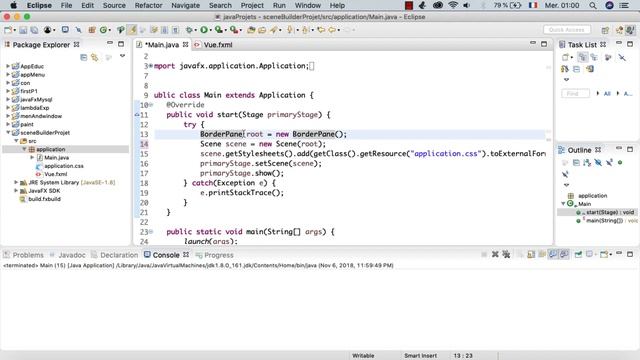The image size is (640, 360).
Task: Collapse the sceneBuilderProjet project
Action: pyautogui.click(x=8, y=133)
